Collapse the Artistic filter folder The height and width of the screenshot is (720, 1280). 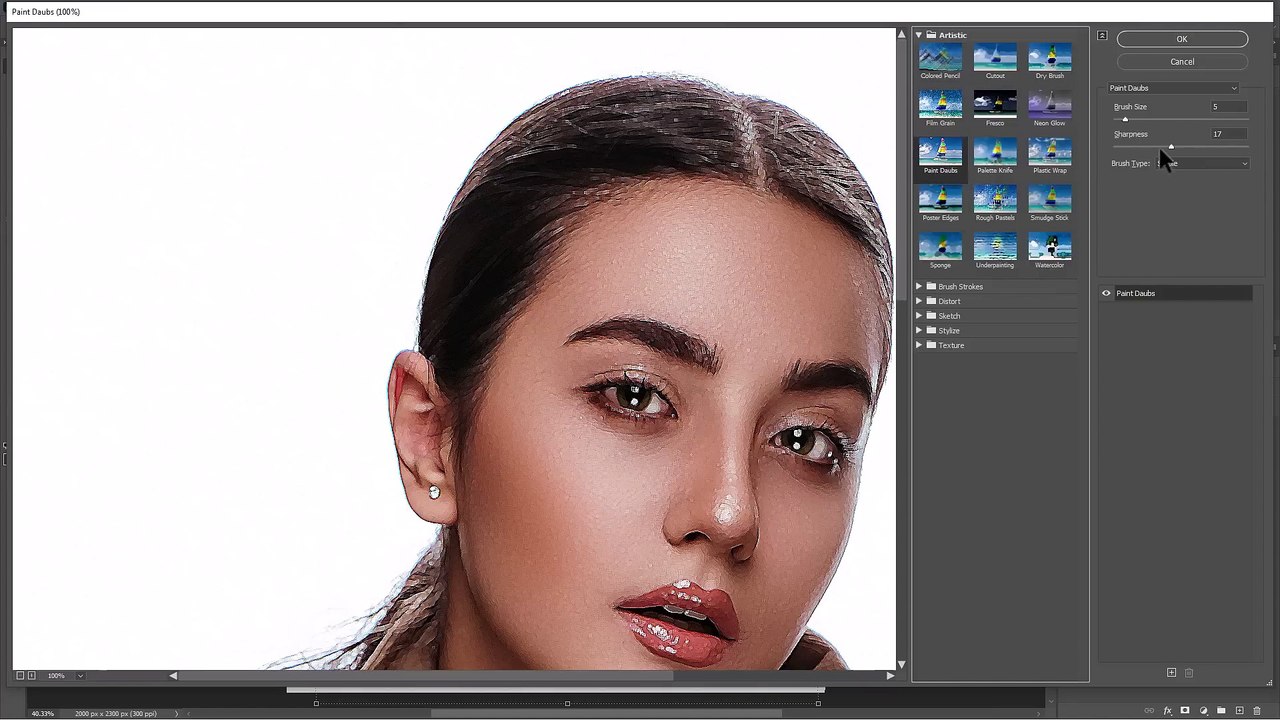coord(919,35)
